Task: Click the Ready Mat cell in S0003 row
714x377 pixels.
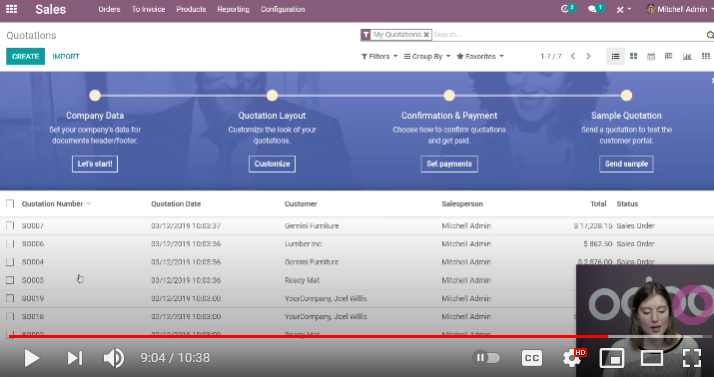Action: click(302, 280)
